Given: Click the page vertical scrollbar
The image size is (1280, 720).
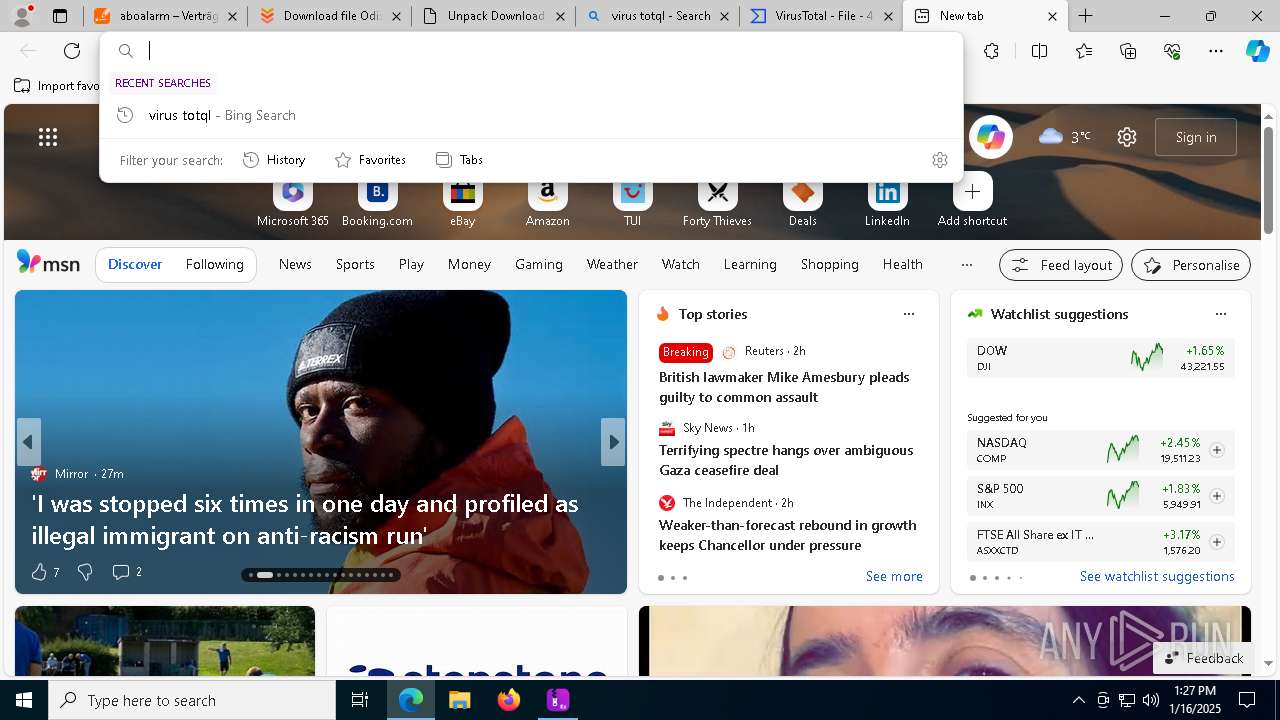Looking at the screenshot, I should click(x=1268, y=180).
